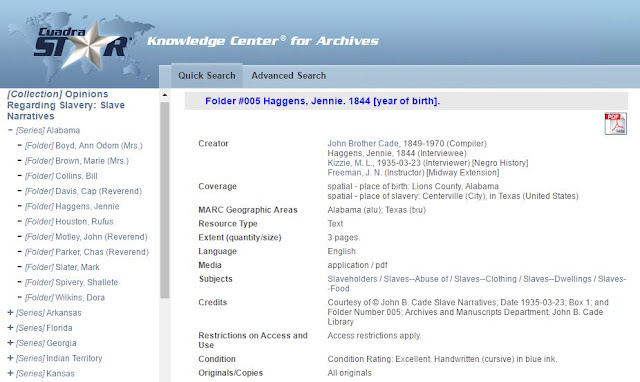Switch to the Advanced Search tab
The width and height of the screenshot is (640, 382).
(x=289, y=76)
